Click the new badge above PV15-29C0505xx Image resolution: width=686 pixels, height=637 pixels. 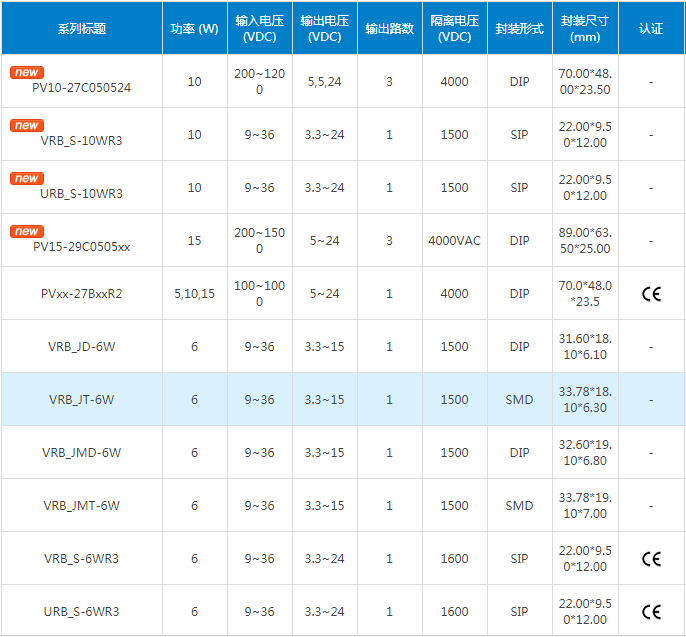[27, 232]
